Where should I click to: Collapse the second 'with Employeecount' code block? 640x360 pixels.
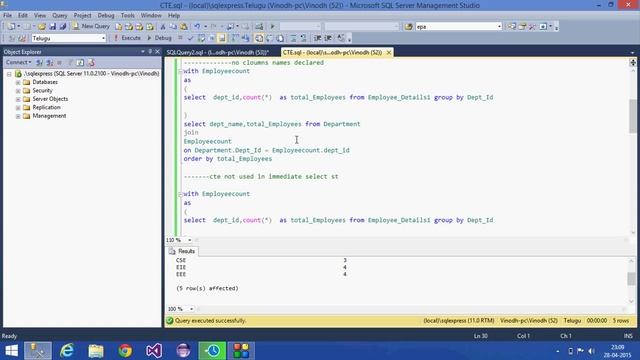click(180, 194)
